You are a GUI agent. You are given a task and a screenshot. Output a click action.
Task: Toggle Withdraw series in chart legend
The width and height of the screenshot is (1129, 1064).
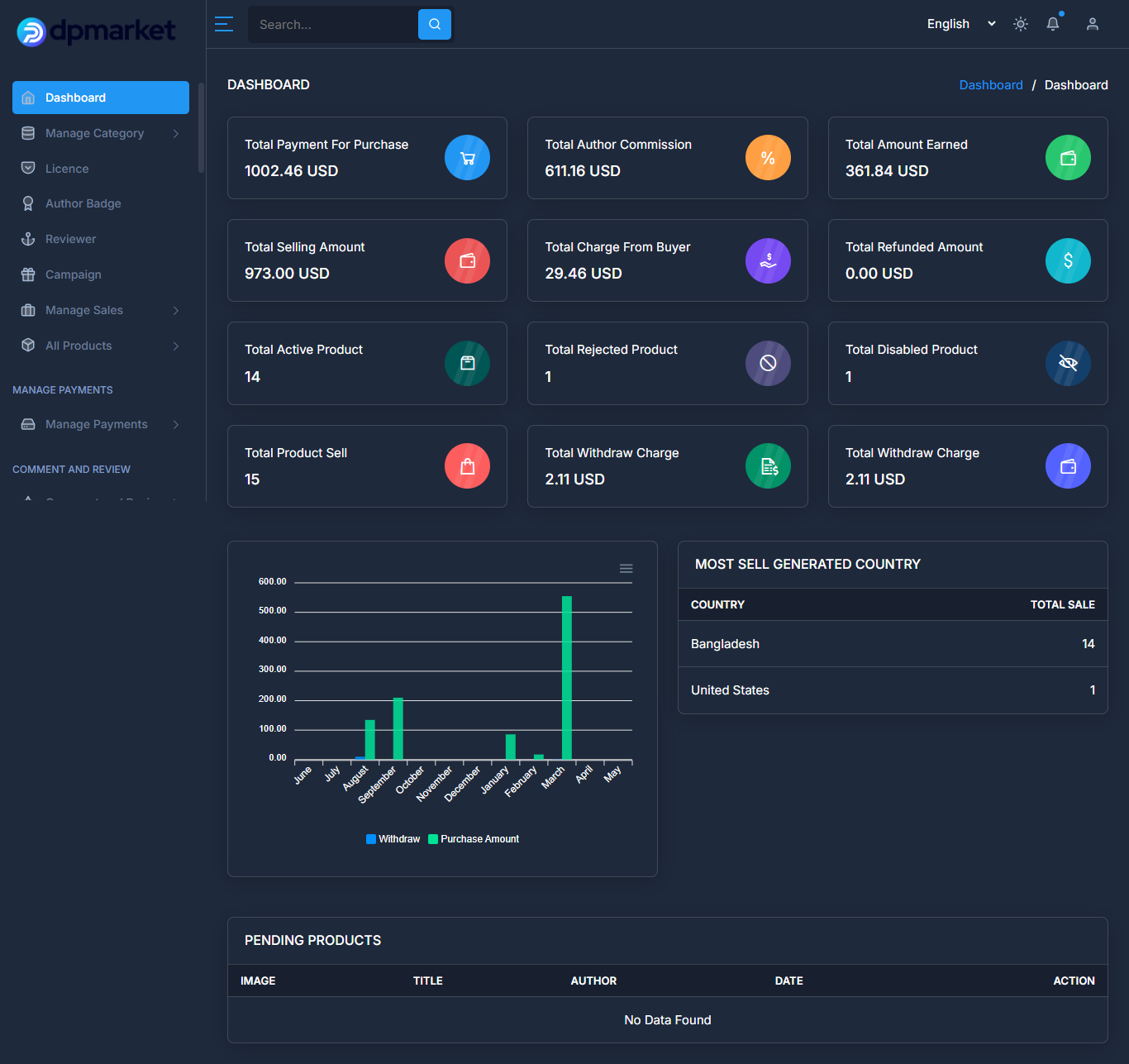click(393, 839)
